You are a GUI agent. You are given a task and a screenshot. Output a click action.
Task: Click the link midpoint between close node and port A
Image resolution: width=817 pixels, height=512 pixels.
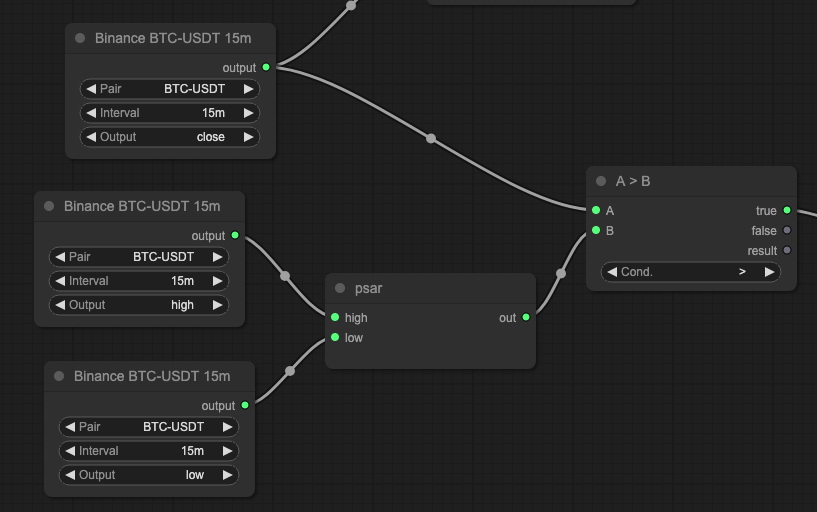[x=431, y=139]
